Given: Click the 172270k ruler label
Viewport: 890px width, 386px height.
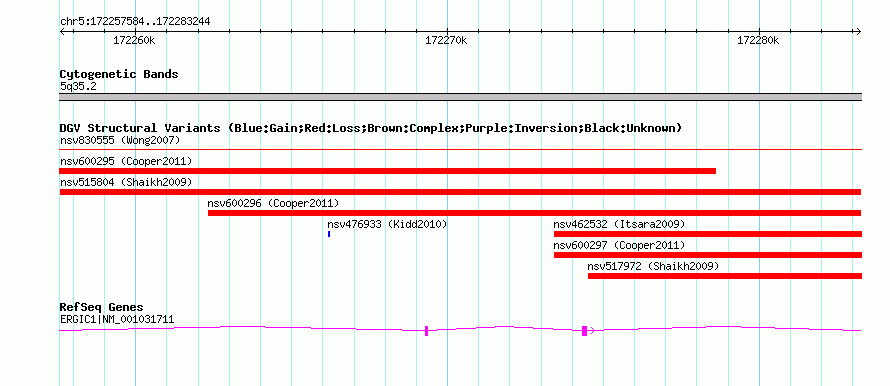Looking at the screenshot, I should pyautogui.click(x=447, y=40).
